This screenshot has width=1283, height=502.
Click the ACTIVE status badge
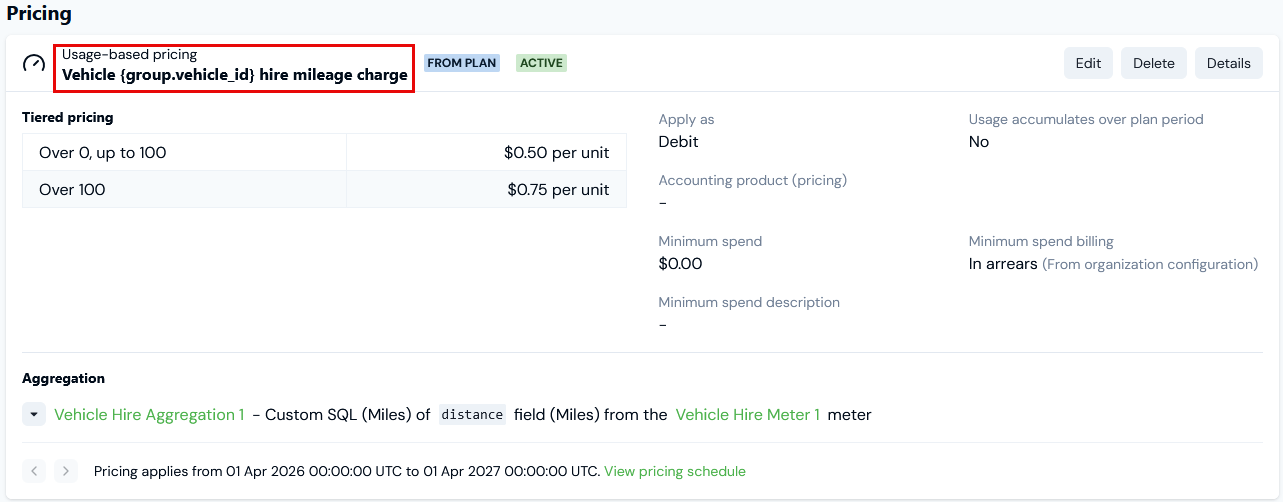tap(541, 63)
